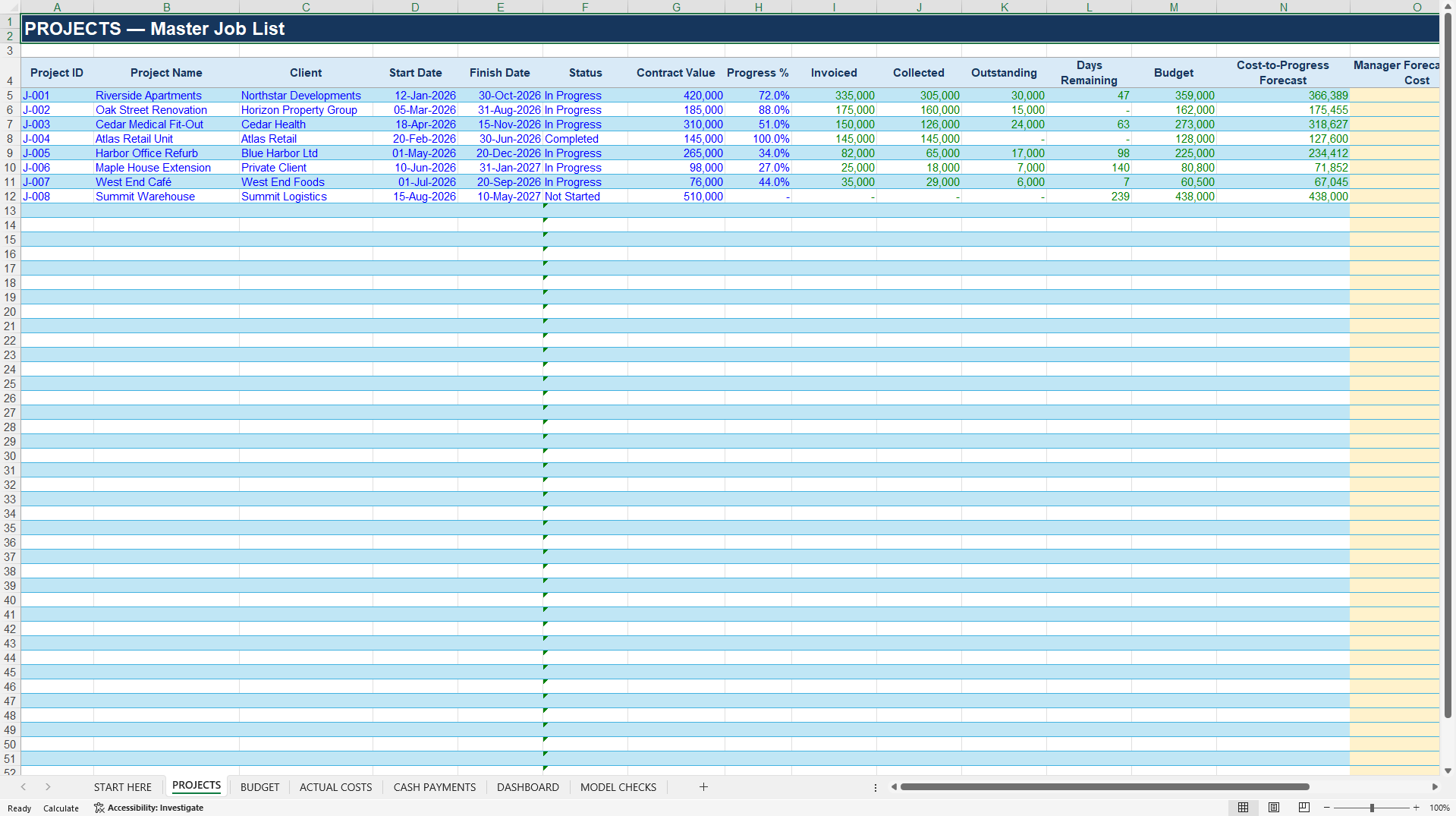The width and height of the screenshot is (1456, 816).
Task: Click the horizontal scroll right arrow
Action: [x=1435, y=787]
